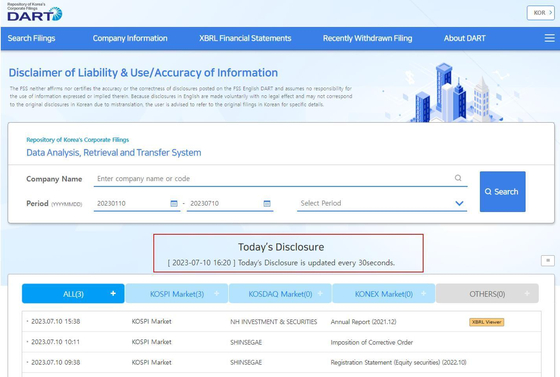Click the small list toggle icon beside Today's Disclosure
The image size is (560, 377).
pos(548,261)
